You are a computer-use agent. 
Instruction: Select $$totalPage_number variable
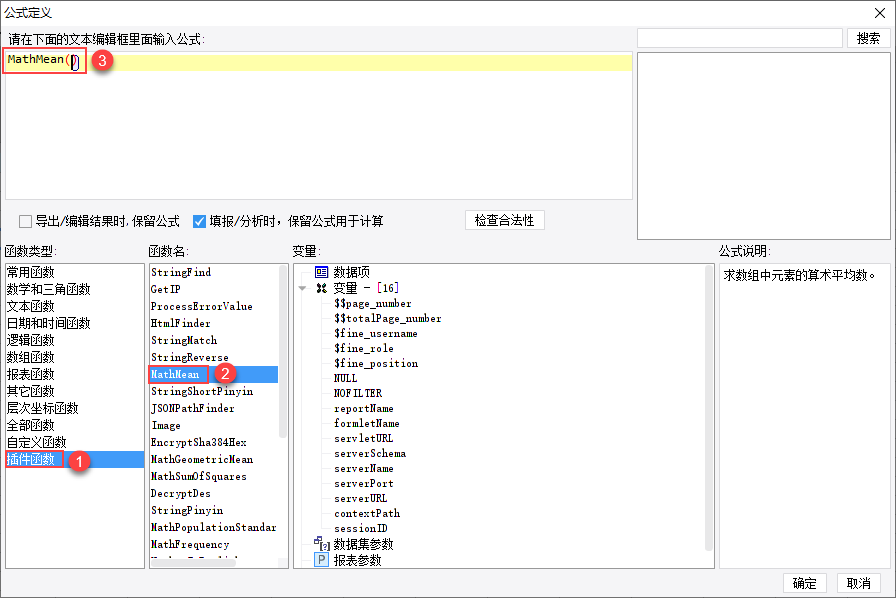click(387, 318)
